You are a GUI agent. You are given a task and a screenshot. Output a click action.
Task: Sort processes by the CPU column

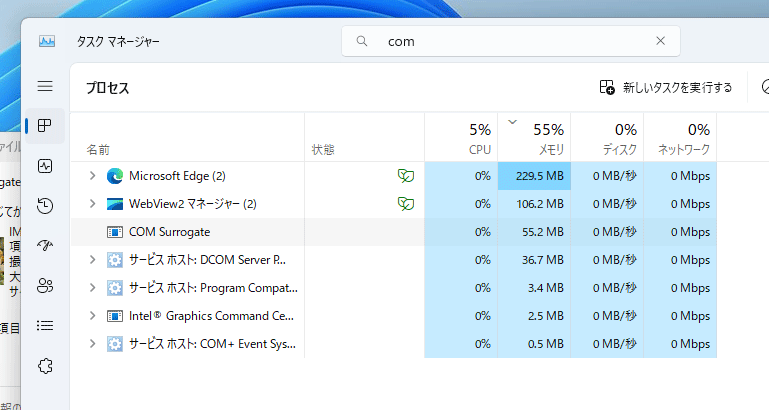(461, 138)
